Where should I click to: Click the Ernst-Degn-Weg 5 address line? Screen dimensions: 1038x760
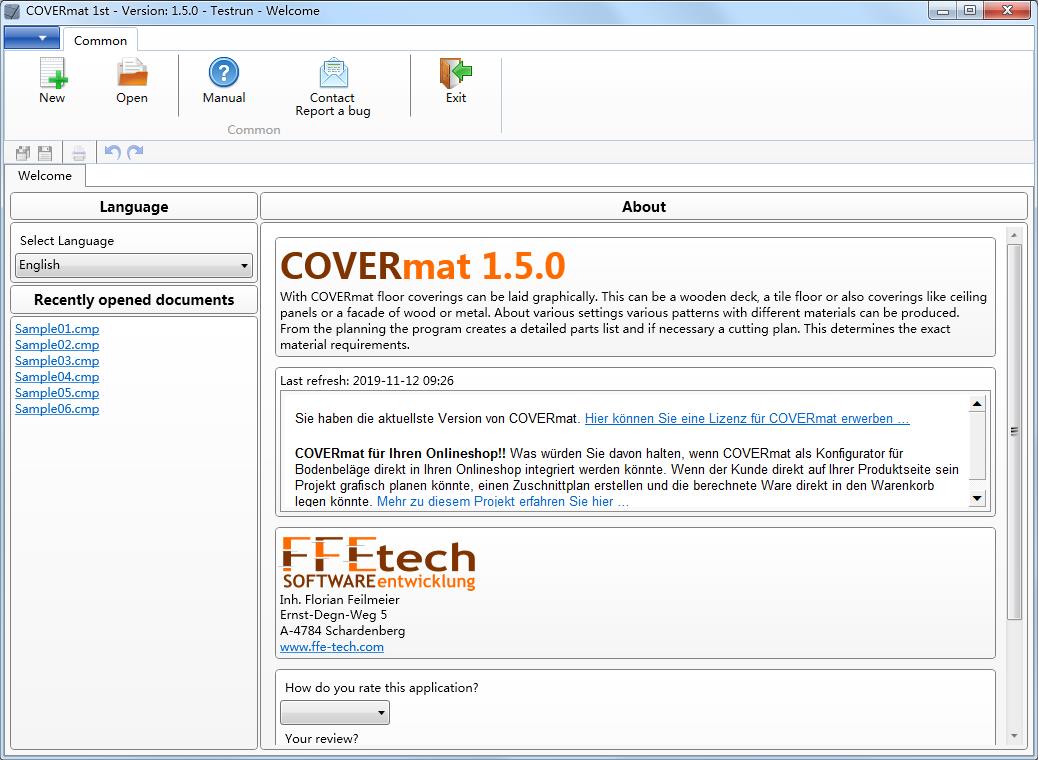click(x=333, y=615)
